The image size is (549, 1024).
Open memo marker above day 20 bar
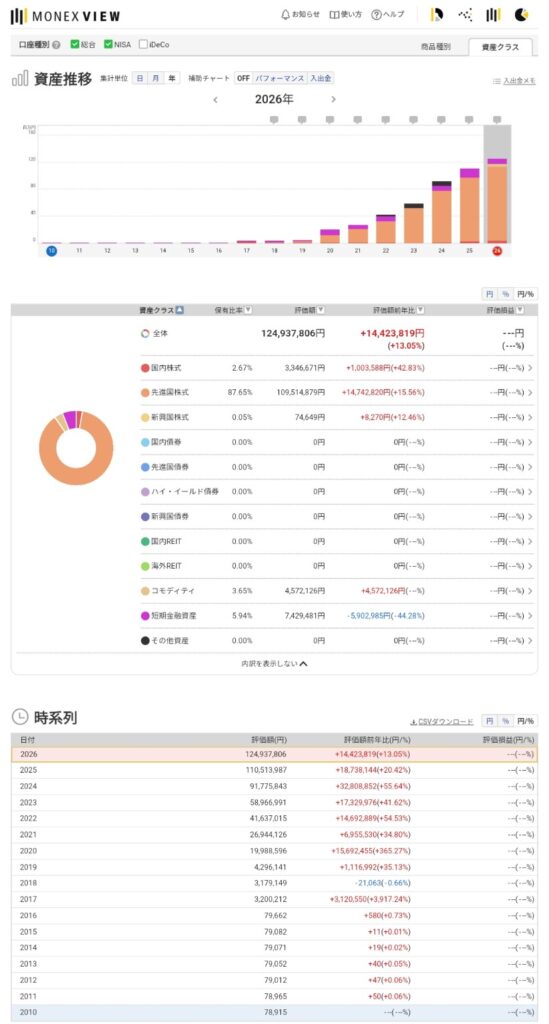click(330, 120)
